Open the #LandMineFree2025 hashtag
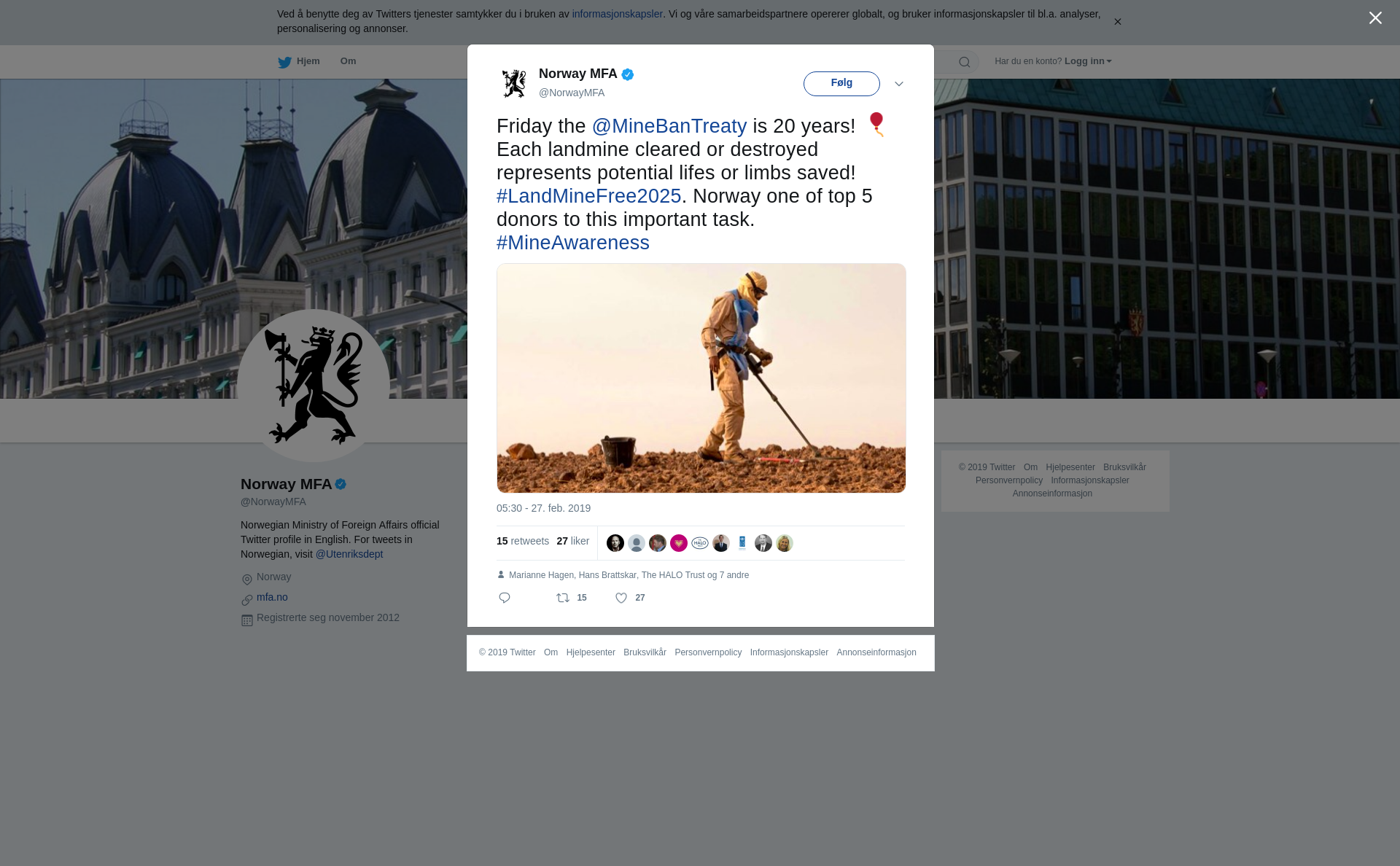The height and width of the screenshot is (866, 1400). click(588, 196)
